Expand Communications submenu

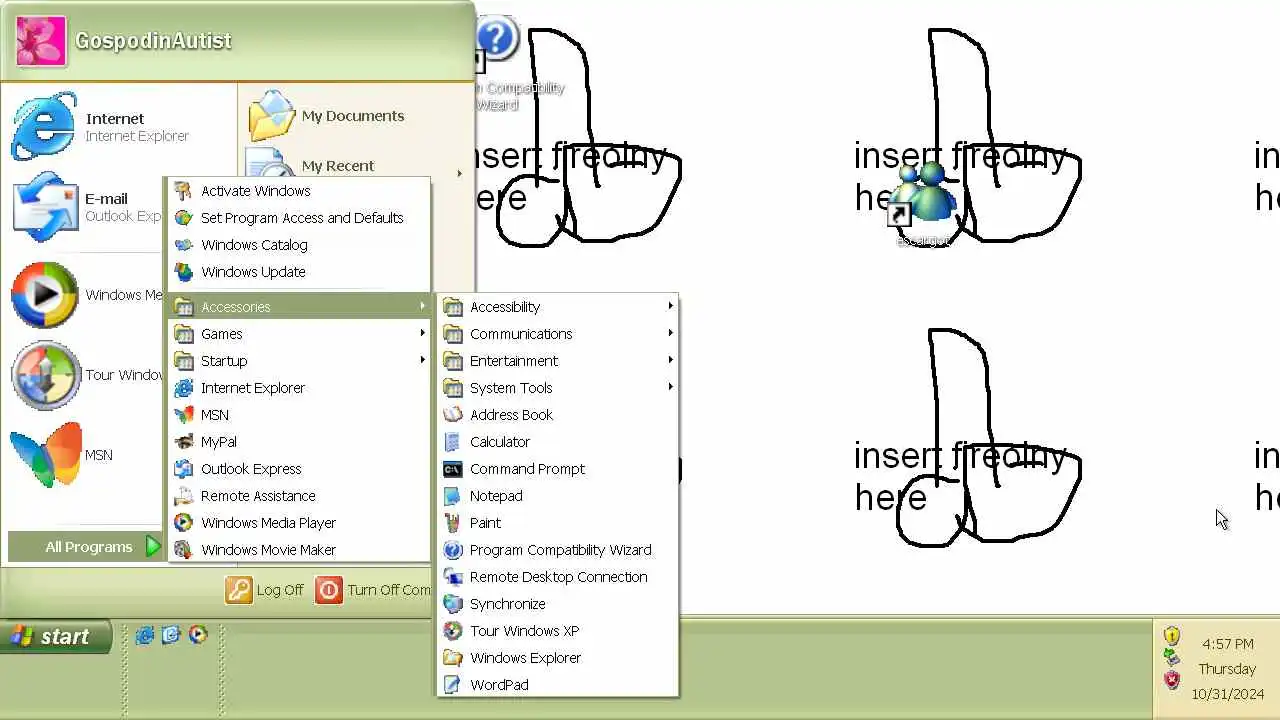pos(558,334)
